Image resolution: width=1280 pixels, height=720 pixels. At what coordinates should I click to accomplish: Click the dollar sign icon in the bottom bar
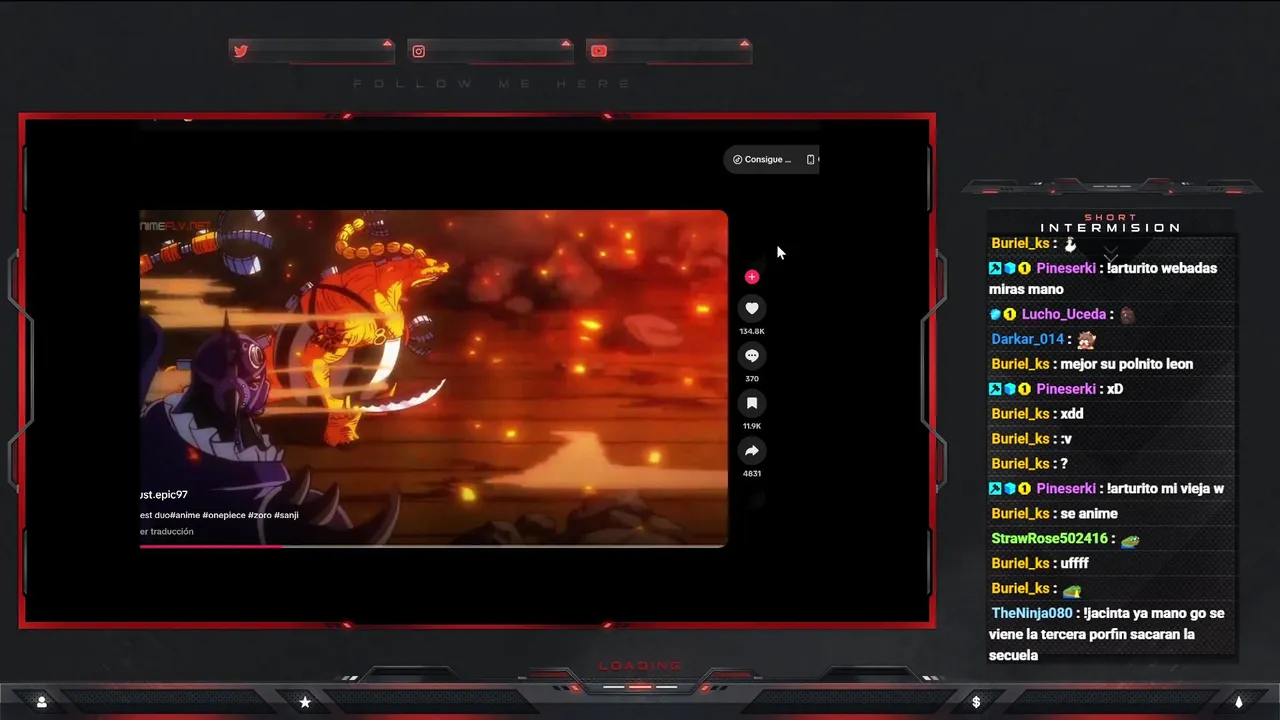tap(976, 702)
